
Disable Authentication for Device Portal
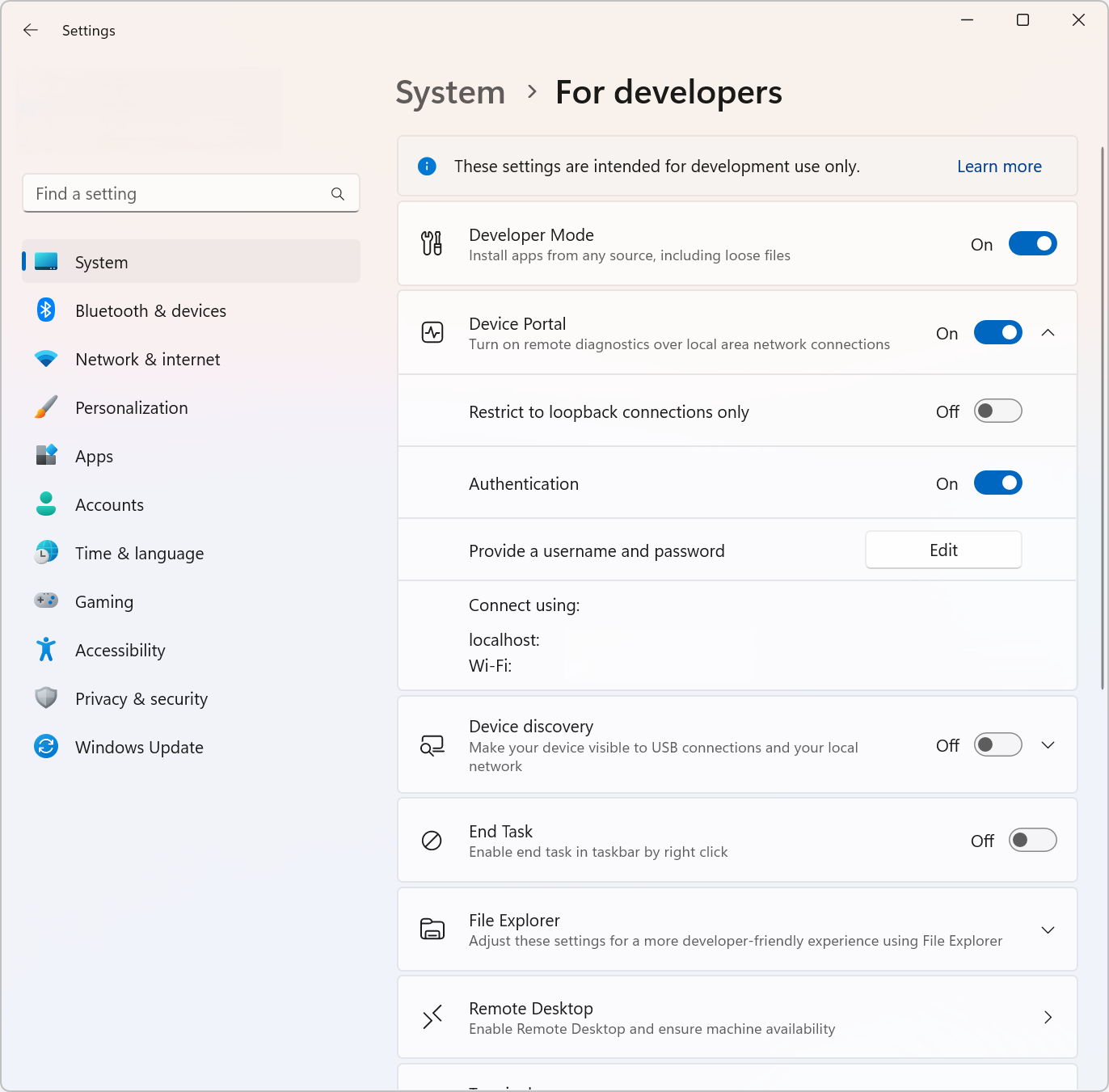[997, 483]
